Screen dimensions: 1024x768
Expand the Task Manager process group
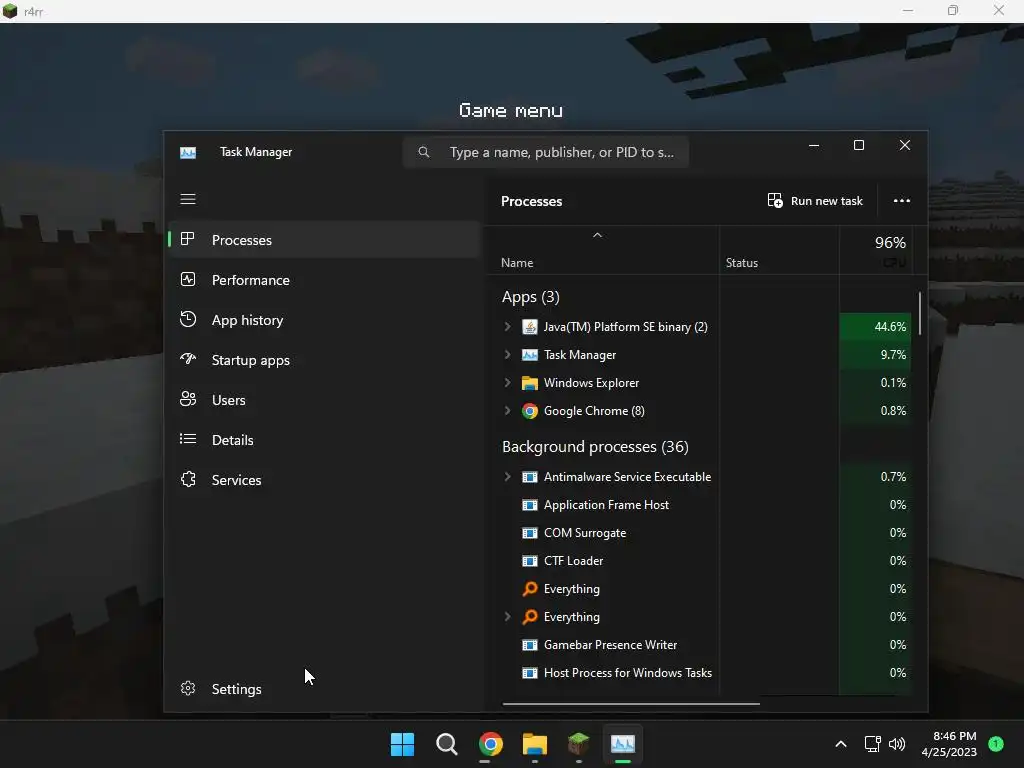pyautogui.click(x=507, y=355)
